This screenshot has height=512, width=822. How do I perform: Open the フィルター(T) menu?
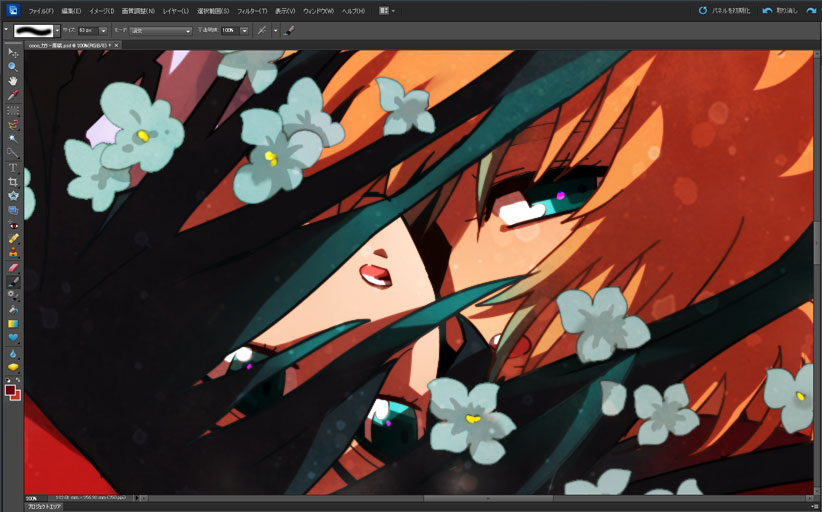coord(252,10)
